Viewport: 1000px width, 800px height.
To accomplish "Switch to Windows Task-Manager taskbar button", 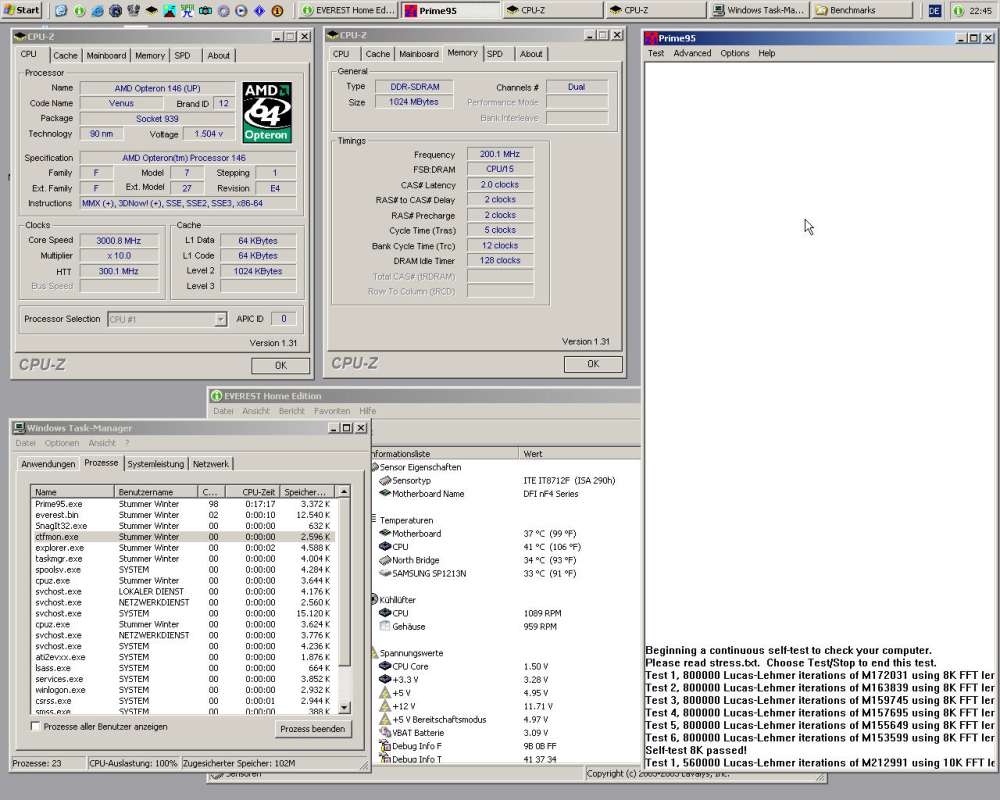I will point(759,10).
